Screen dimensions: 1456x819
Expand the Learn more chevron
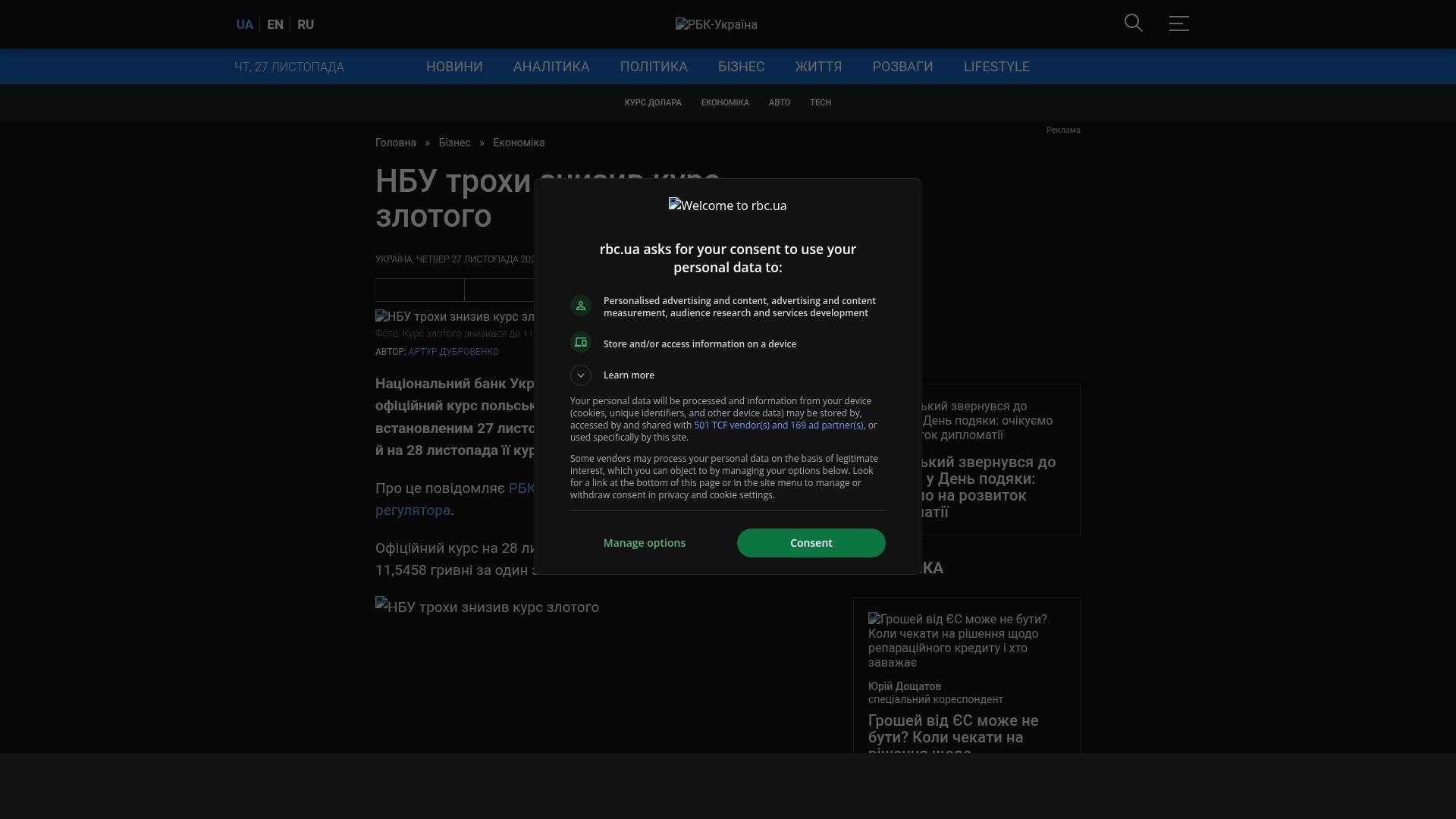click(581, 375)
